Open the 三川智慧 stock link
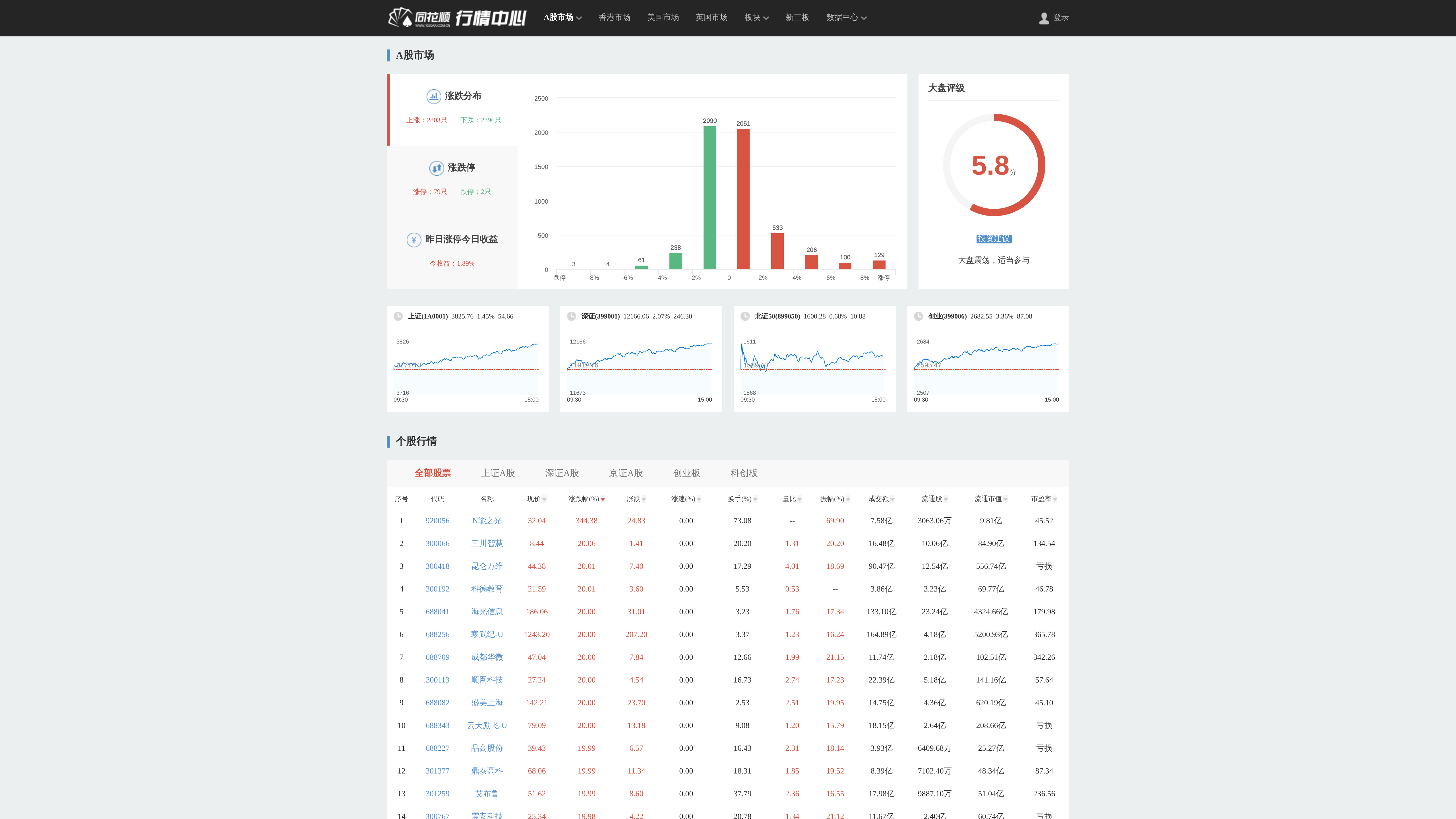The width and height of the screenshot is (1456, 819). [487, 543]
